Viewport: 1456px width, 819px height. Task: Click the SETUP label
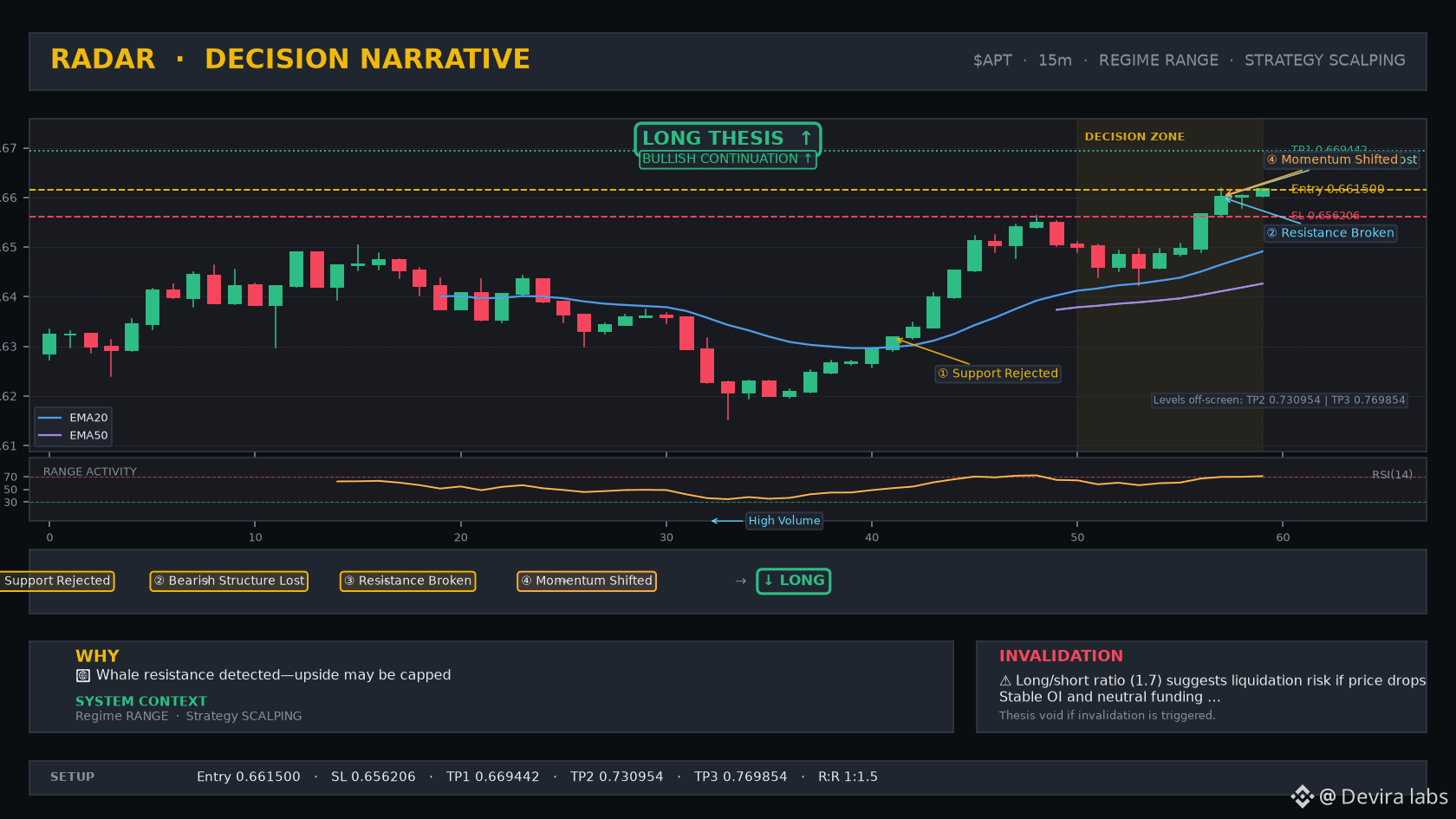(x=72, y=777)
